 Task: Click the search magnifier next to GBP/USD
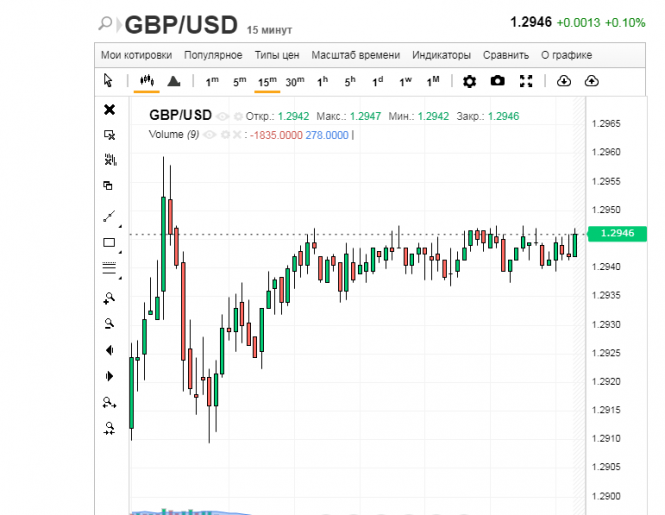pyautogui.click(x=105, y=23)
